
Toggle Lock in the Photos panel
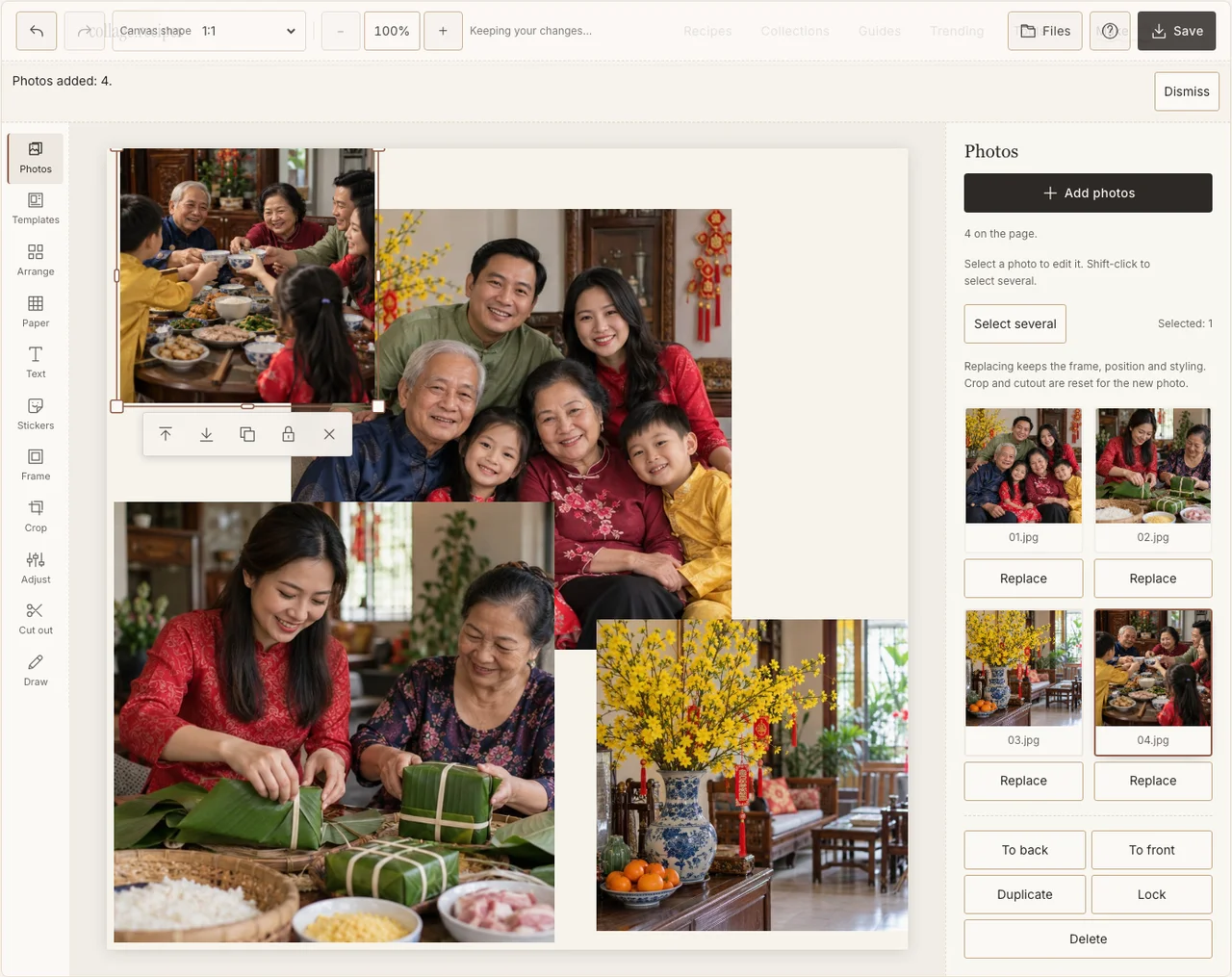tap(1152, 894)
